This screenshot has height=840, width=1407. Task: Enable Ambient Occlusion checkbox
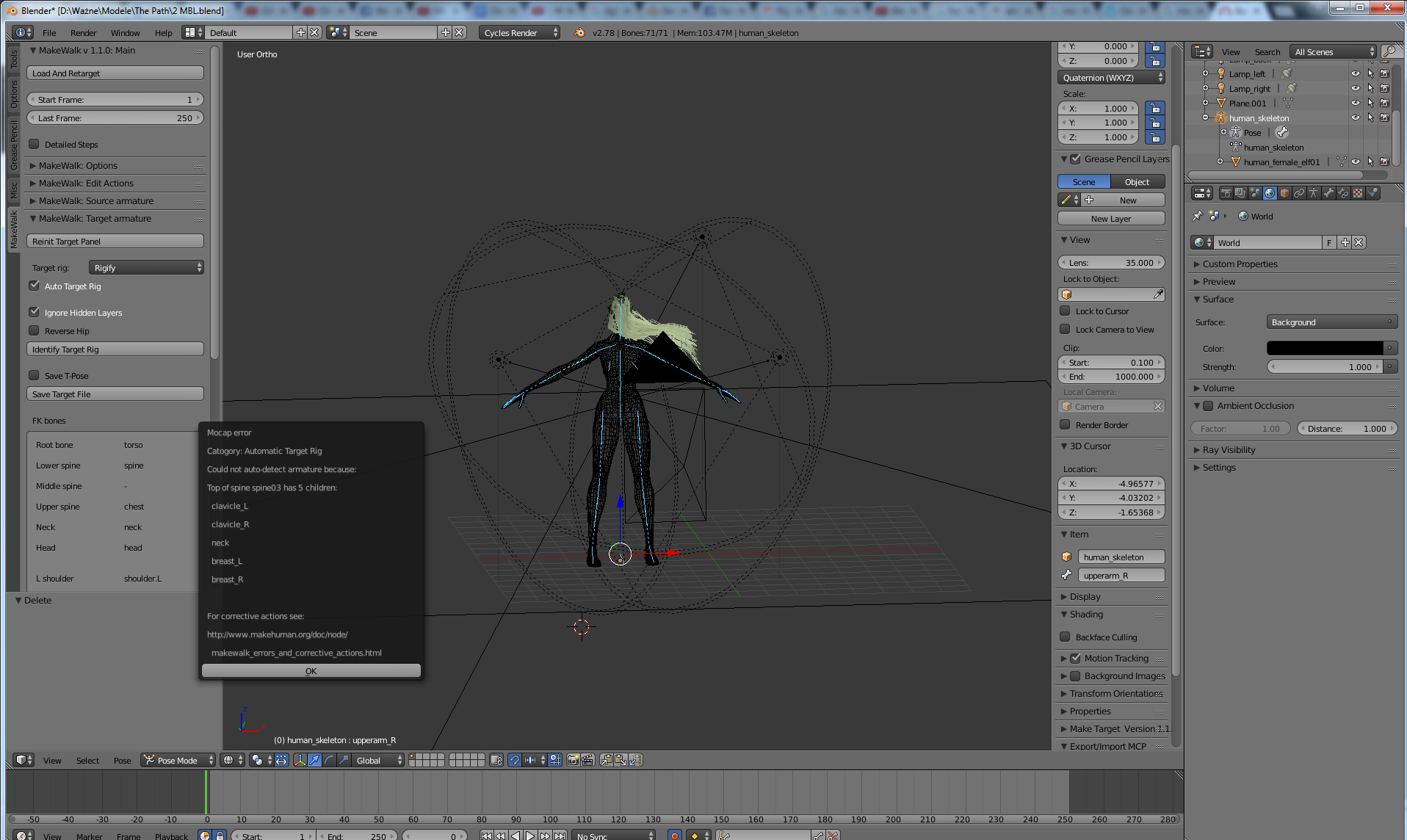tap(1208, 405)
